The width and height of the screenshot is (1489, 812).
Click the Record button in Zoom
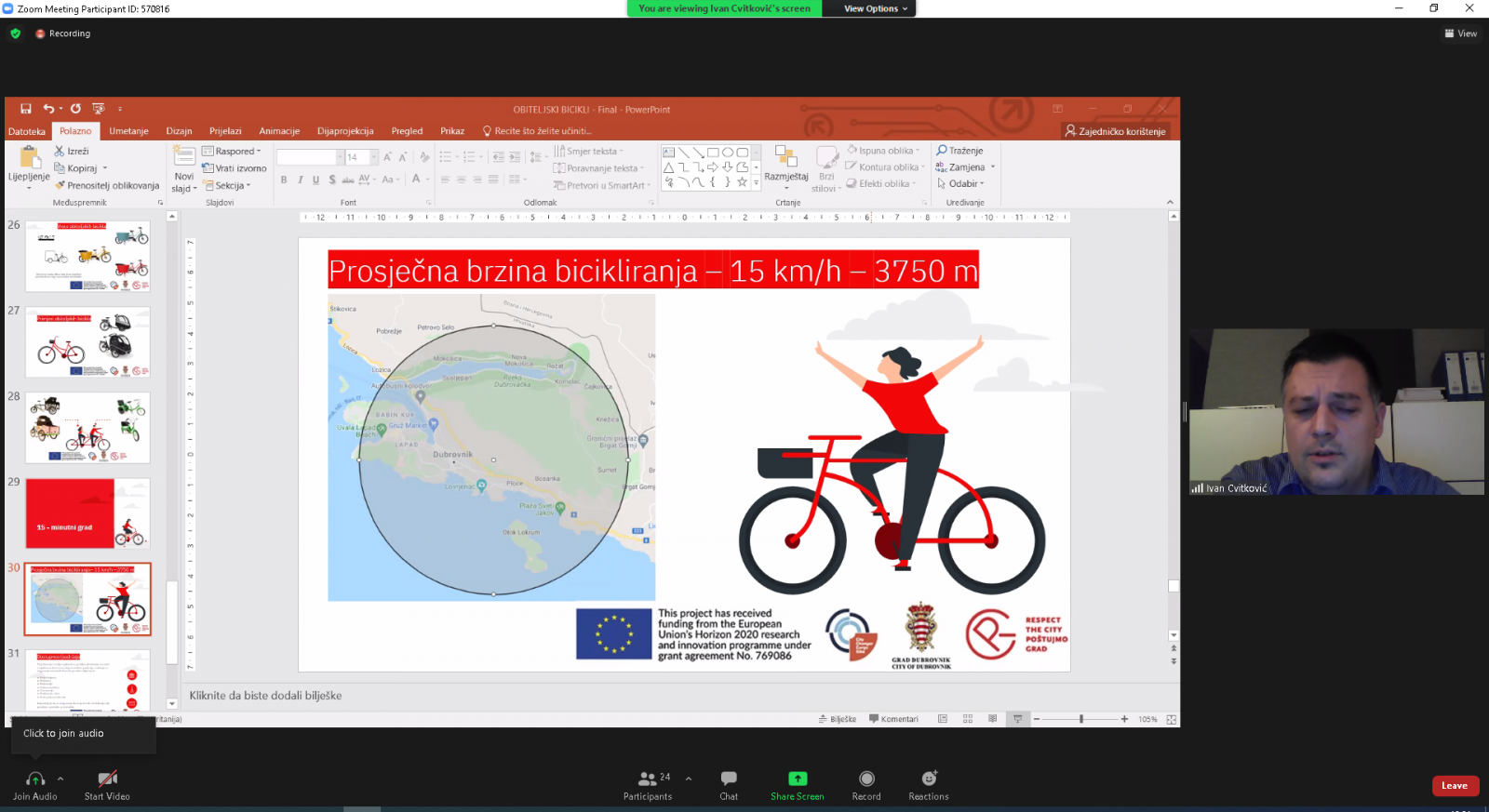point(866,785)
